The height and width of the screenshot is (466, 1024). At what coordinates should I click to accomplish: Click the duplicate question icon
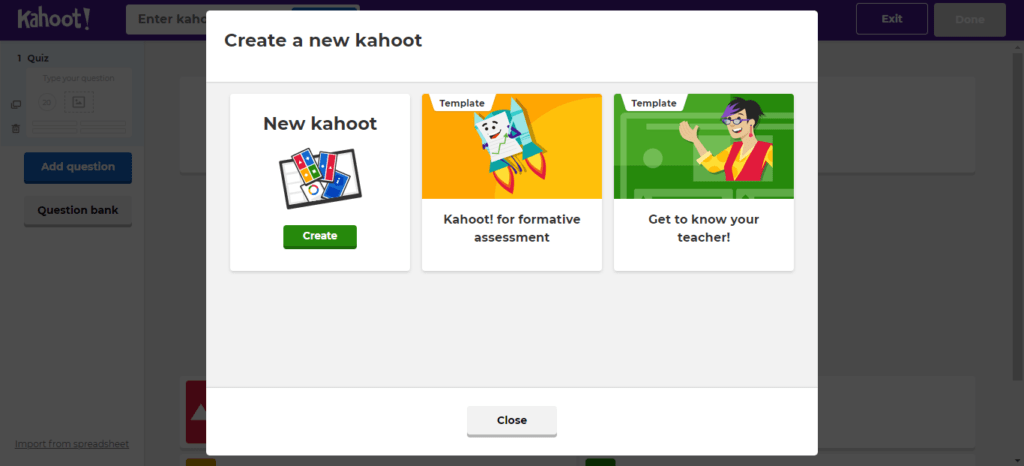[15, 105]
